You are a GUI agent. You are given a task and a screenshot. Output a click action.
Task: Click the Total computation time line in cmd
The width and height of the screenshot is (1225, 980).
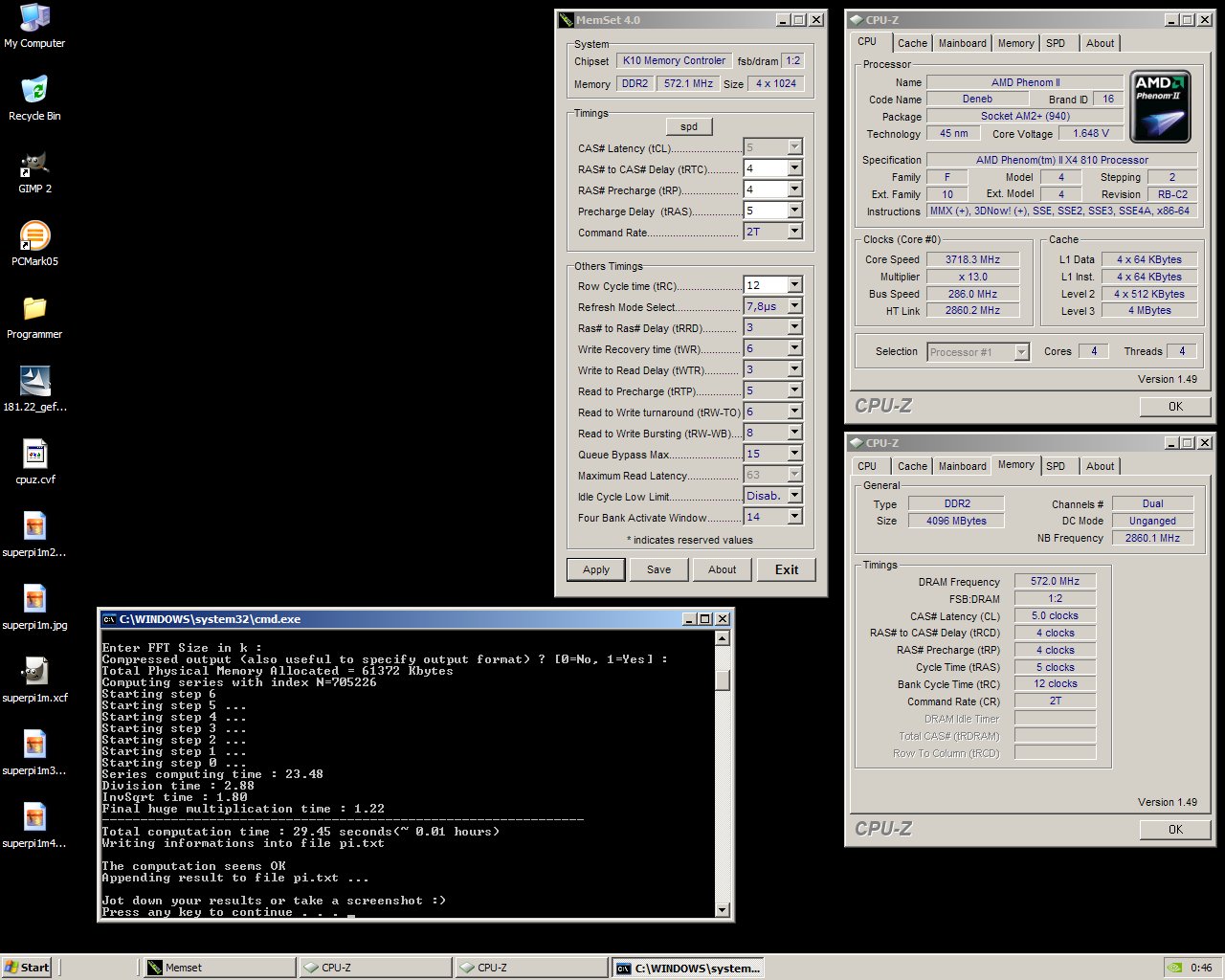point(301,832)
